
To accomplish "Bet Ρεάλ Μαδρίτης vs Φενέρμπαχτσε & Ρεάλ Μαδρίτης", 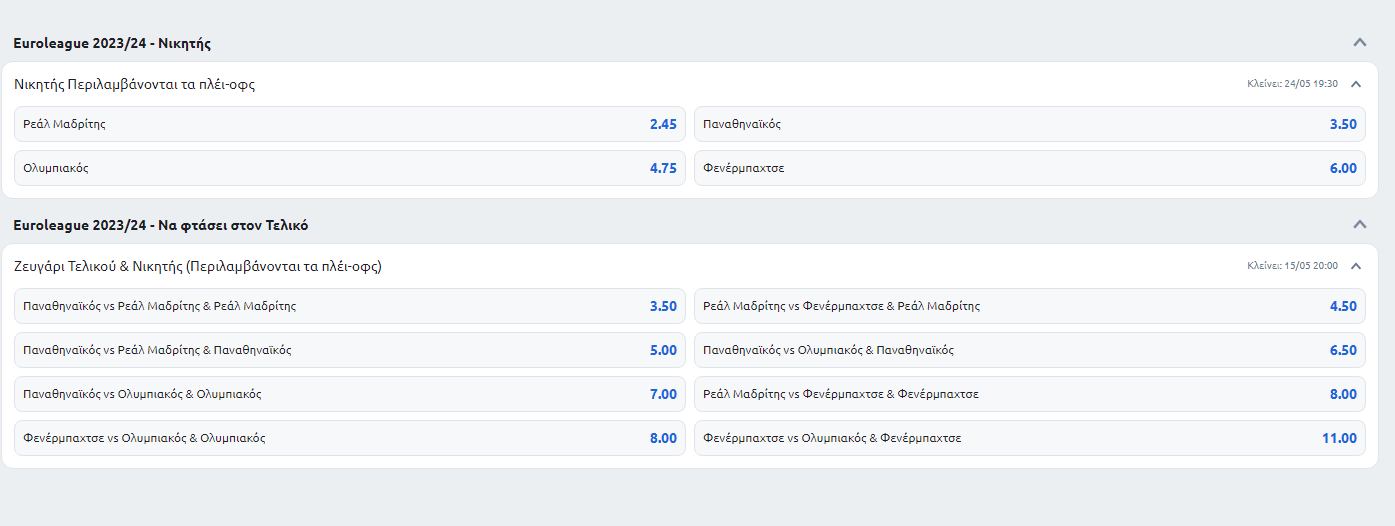I will click(x=1029, y=307).
